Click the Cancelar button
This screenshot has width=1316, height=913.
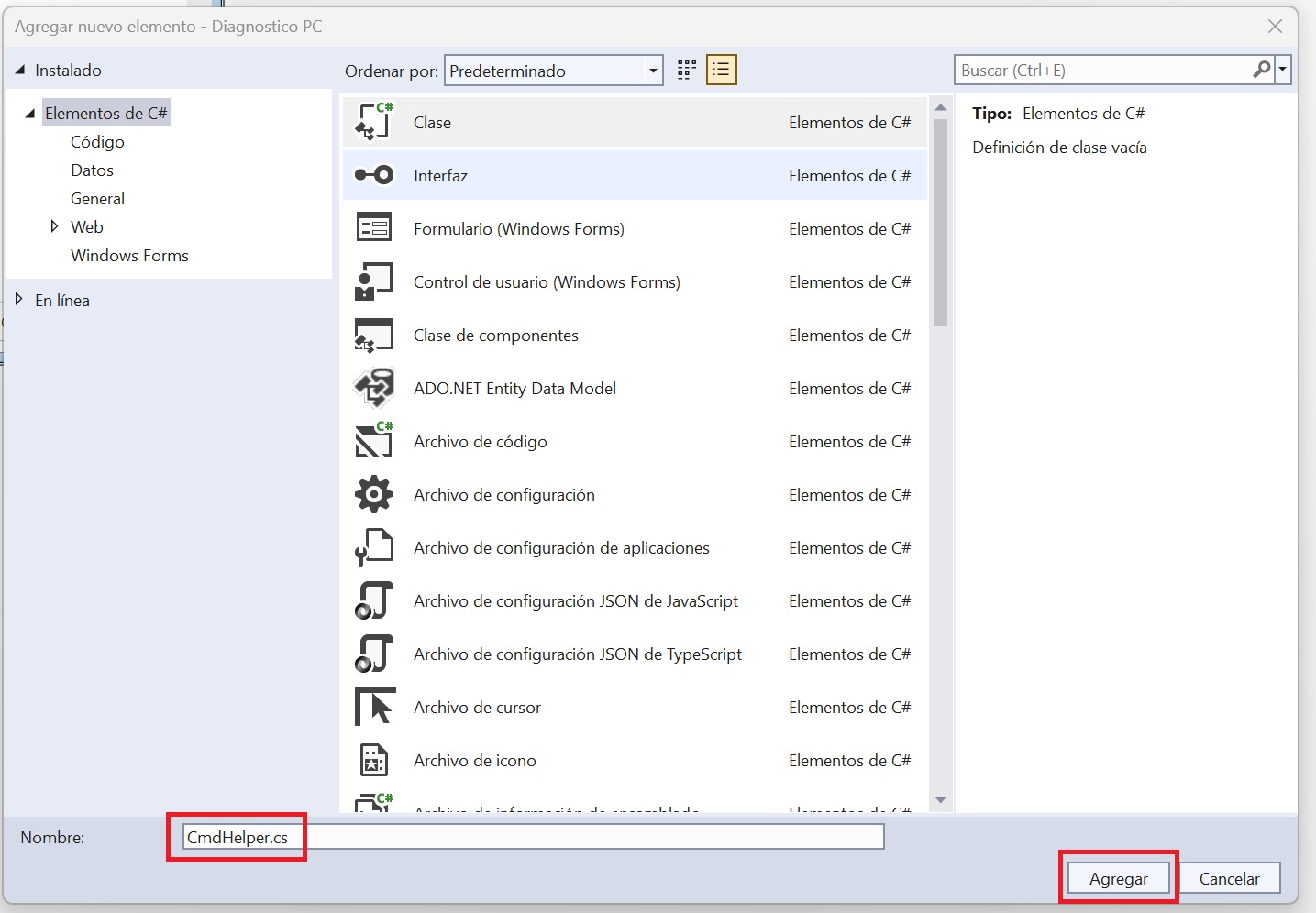1229,878
